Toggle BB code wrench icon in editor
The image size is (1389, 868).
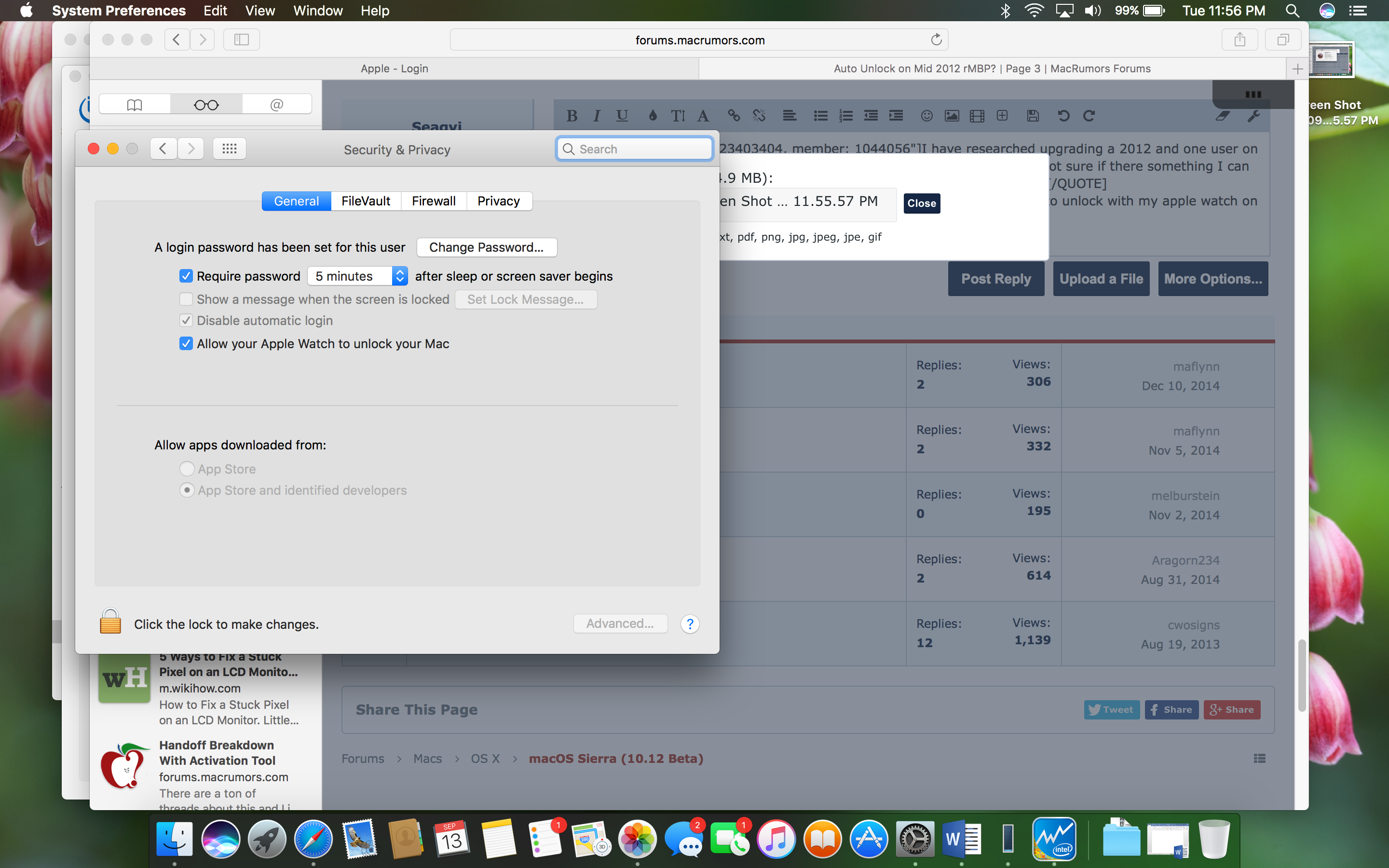1253,116
